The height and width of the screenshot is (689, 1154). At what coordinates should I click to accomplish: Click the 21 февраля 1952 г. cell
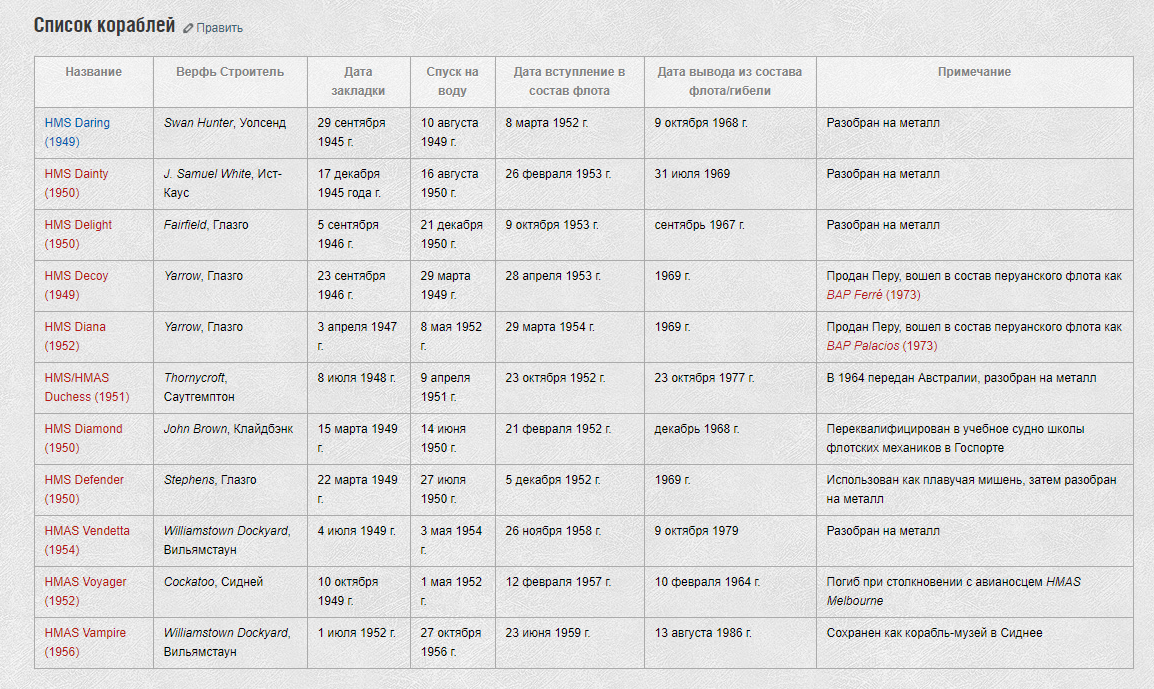click(570, 438)
